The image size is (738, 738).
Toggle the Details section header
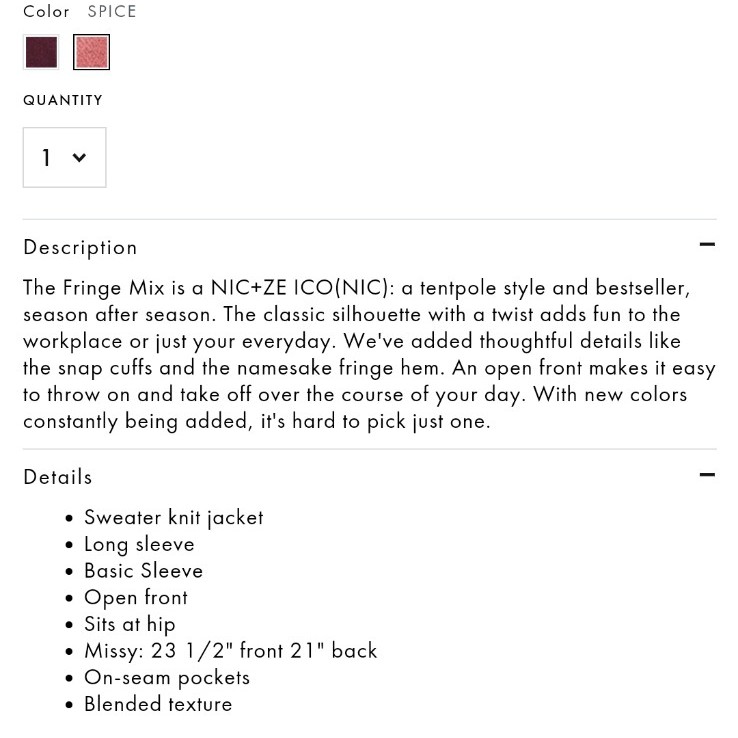click(x=369, y=477)
